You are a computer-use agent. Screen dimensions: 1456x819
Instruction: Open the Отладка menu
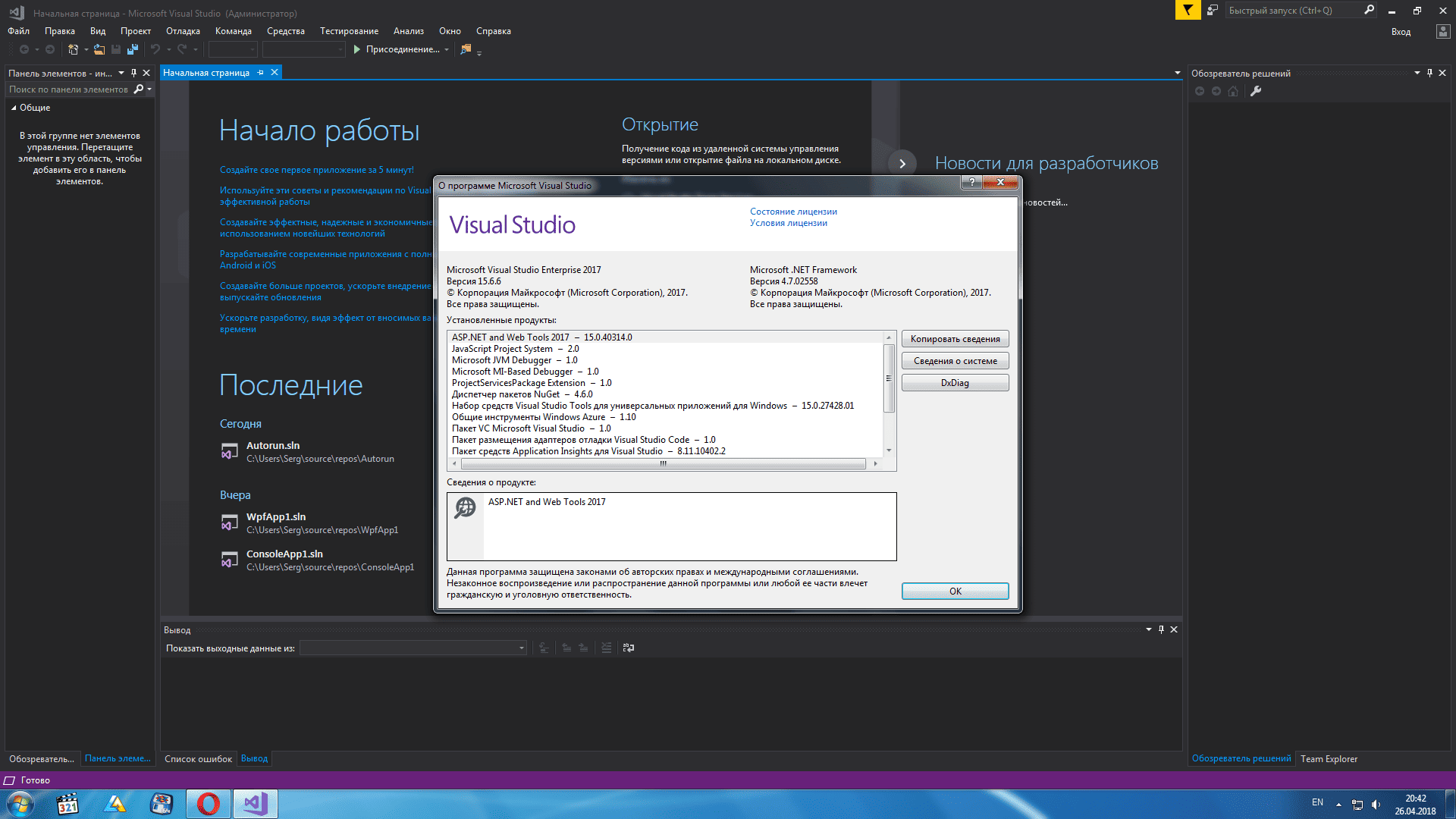pos(183,31)
